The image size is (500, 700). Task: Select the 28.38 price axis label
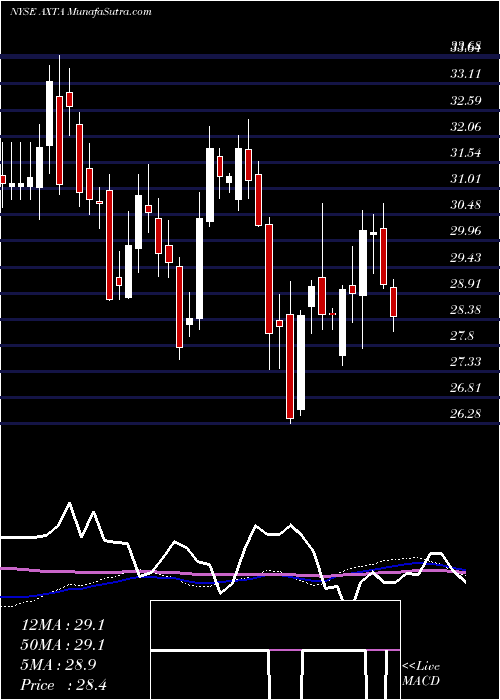click(466, 310)
